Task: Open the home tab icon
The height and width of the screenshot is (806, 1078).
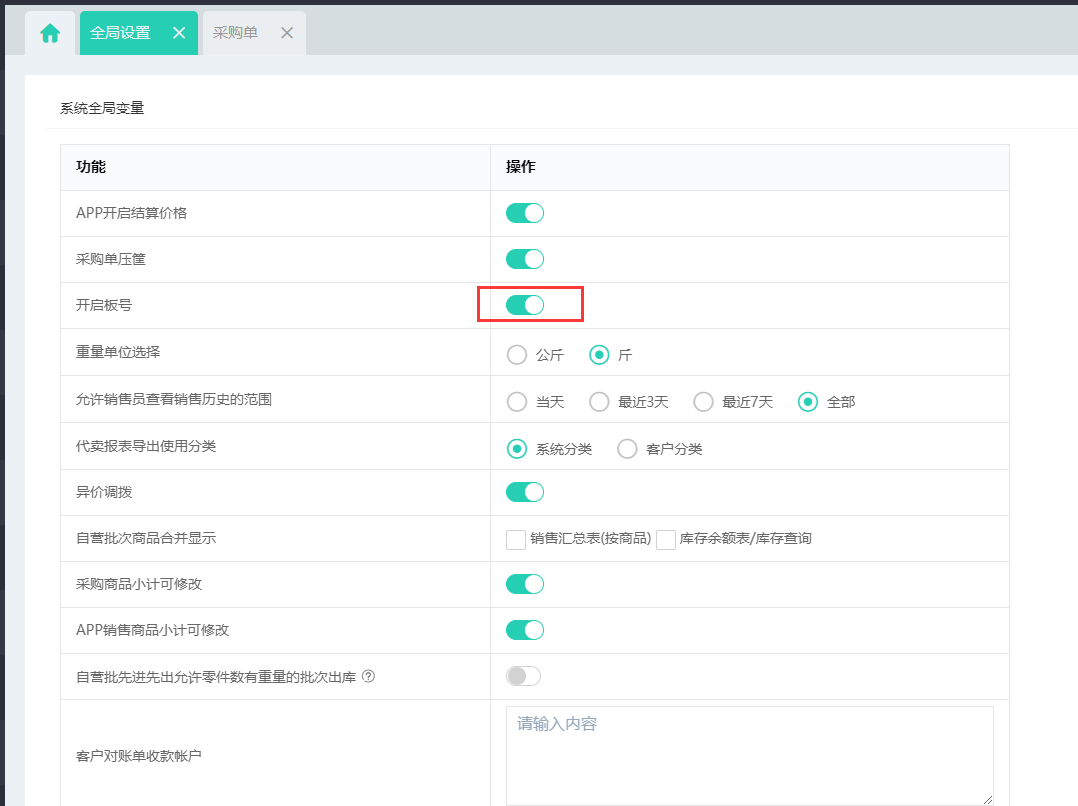Action: point(50,33)
